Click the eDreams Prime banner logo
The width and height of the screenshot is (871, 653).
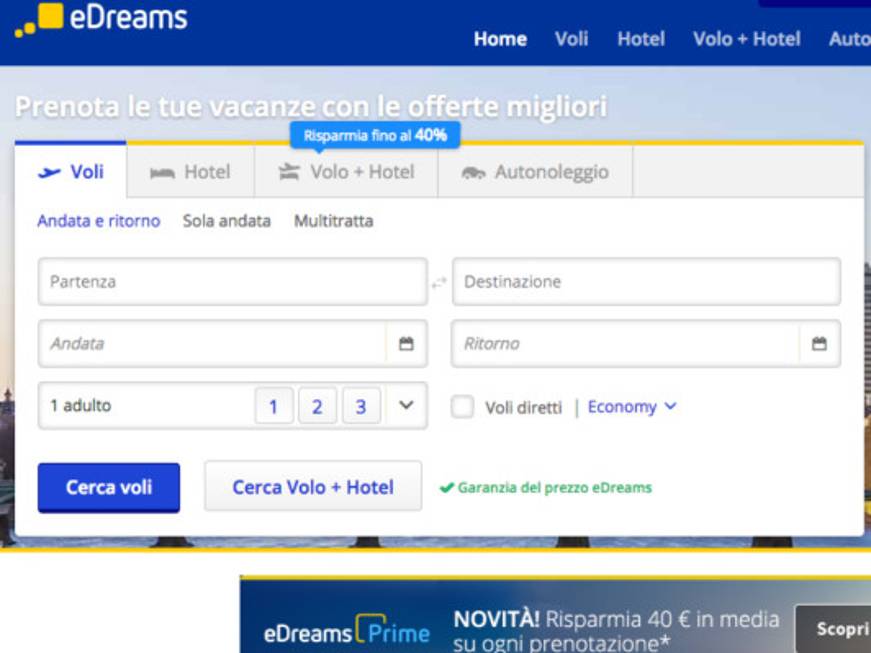[347, 631]
